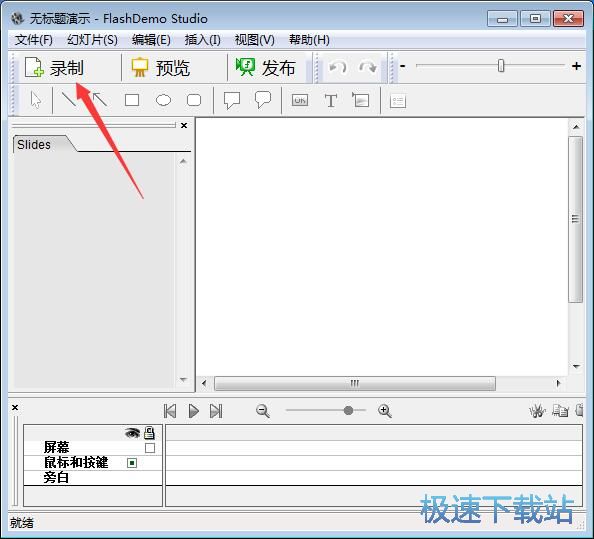Click the 录制 record button
Image resolution: width=594 pixels, height=539 pixels.
click(x=55, y=68)
